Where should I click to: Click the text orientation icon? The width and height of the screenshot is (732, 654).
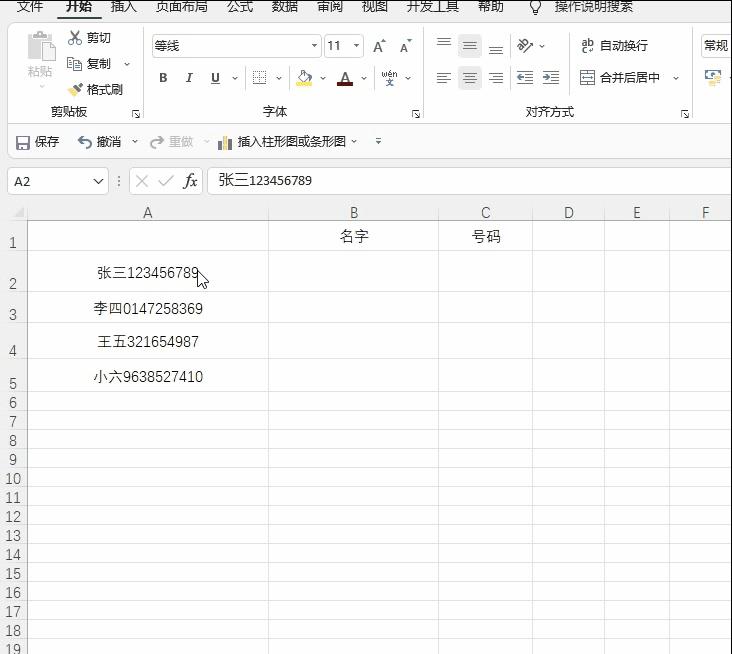(x=525, y=46)
